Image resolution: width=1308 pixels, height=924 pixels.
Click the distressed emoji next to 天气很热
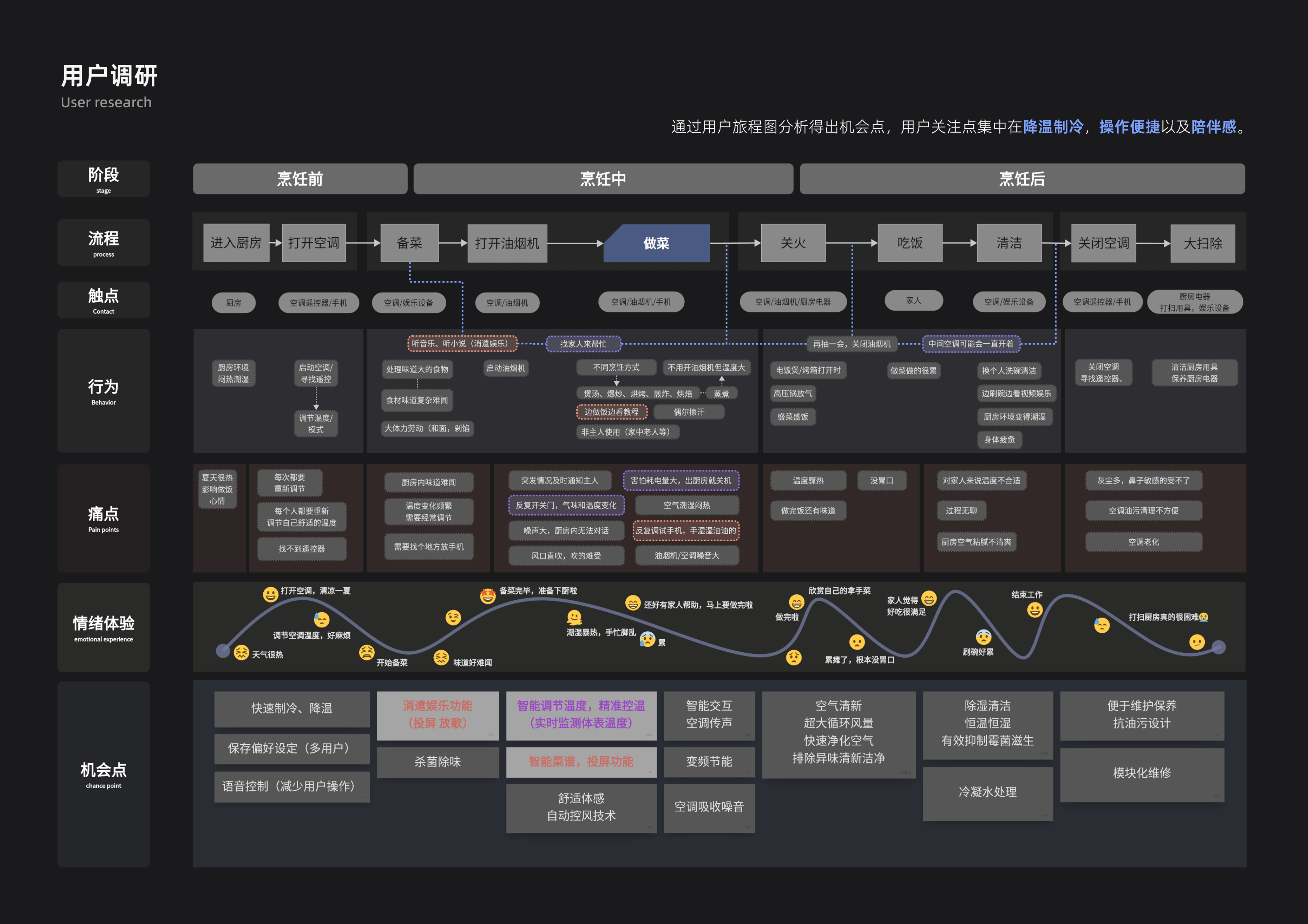pos(242,652)
